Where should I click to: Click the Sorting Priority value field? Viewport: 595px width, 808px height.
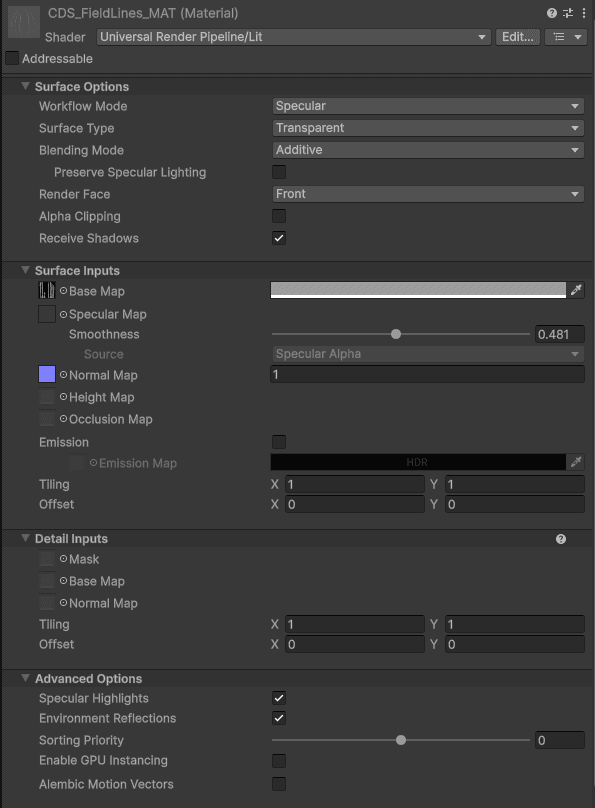[x=559, y=740]
